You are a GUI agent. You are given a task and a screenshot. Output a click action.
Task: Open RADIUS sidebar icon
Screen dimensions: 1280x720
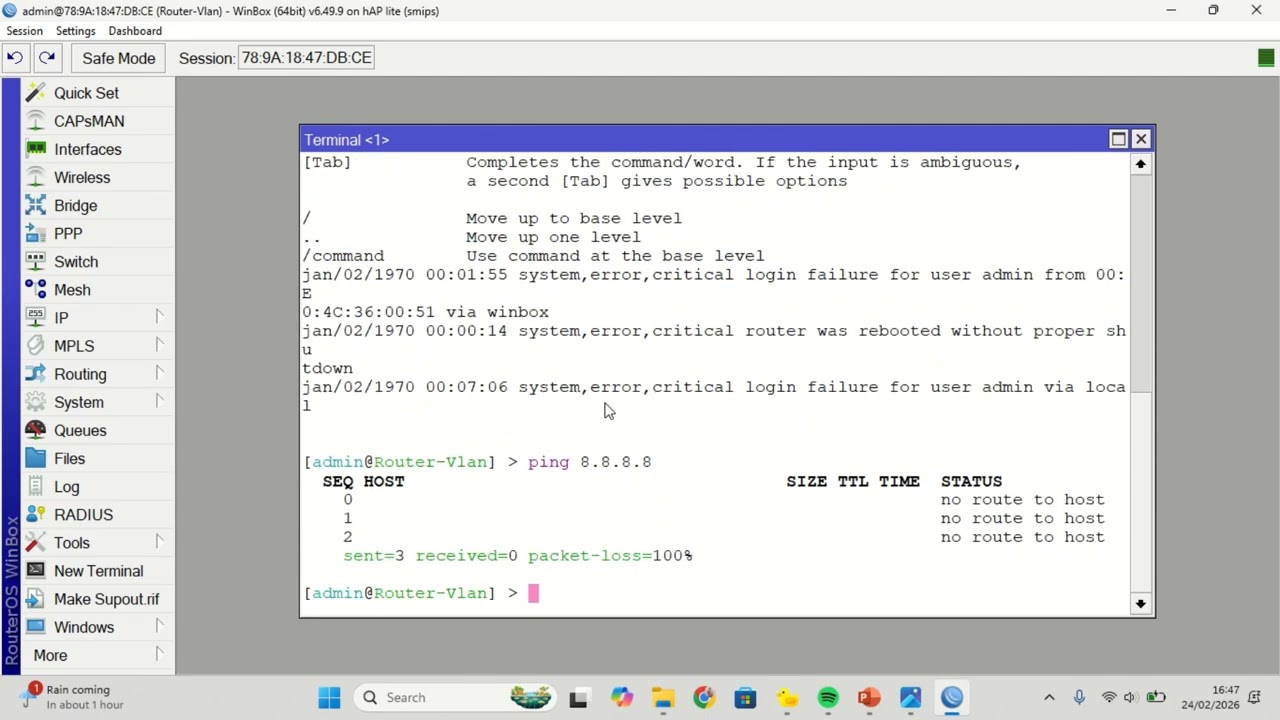tap(36, 514)
